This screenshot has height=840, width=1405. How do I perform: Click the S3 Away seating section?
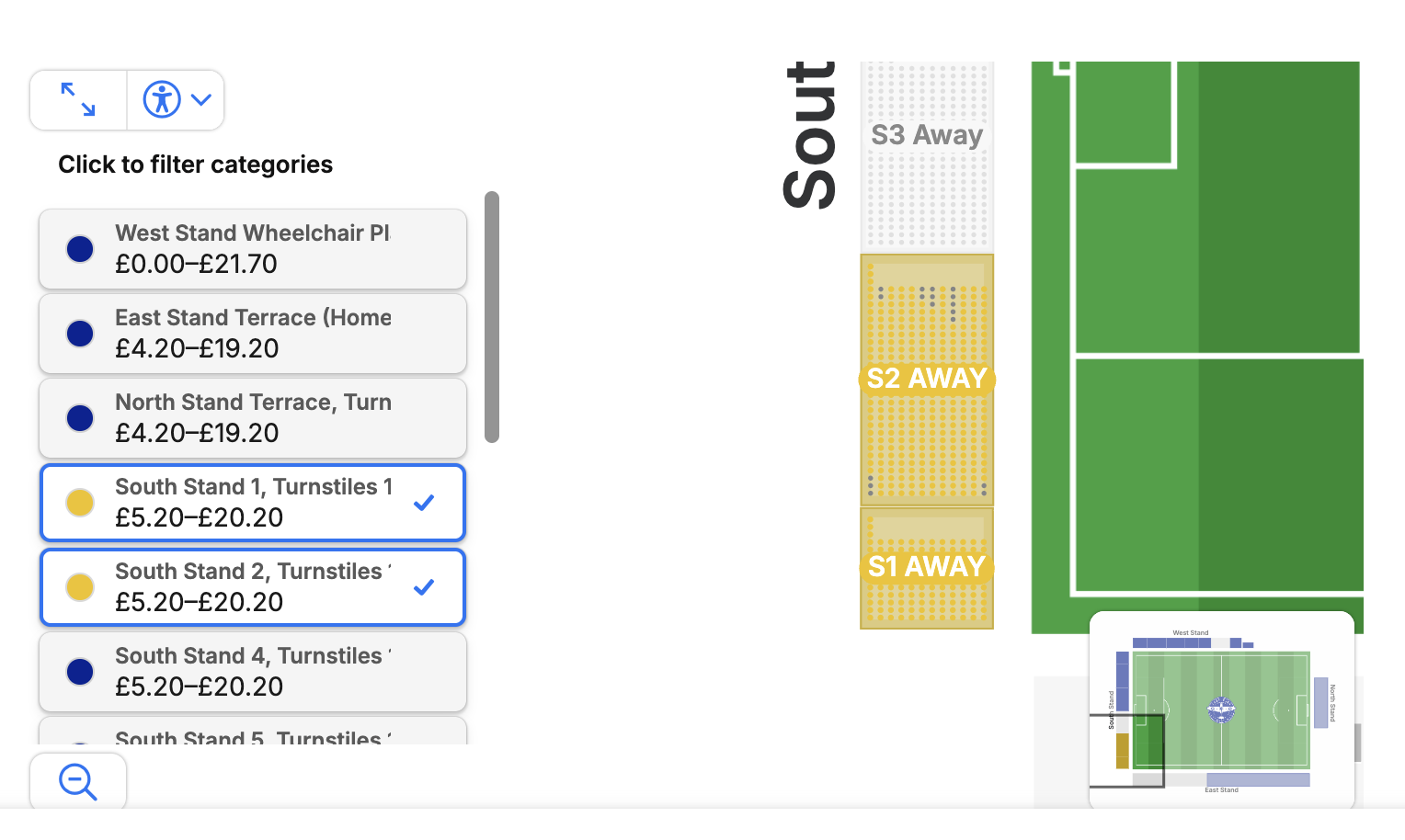[x=927, y=135]
